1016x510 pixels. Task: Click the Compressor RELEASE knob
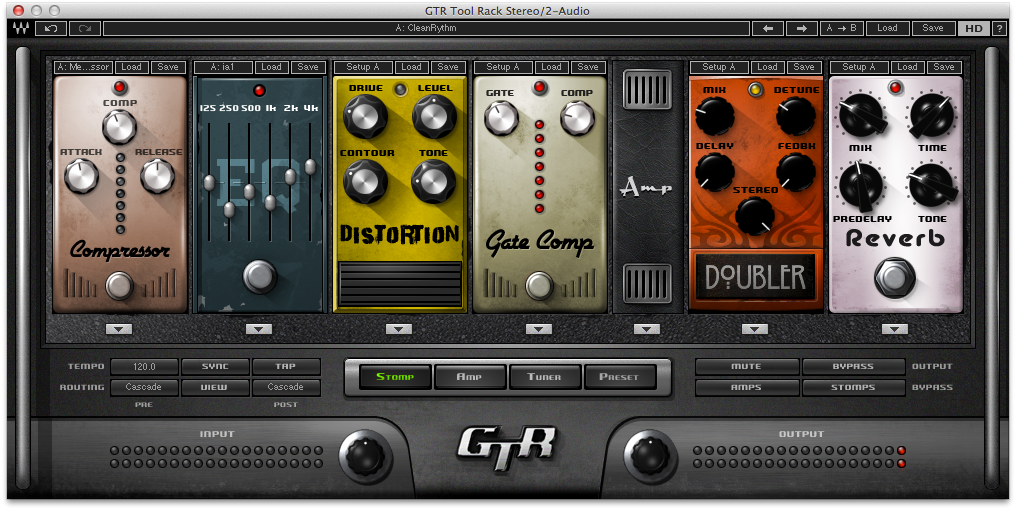tap(157, 176)
